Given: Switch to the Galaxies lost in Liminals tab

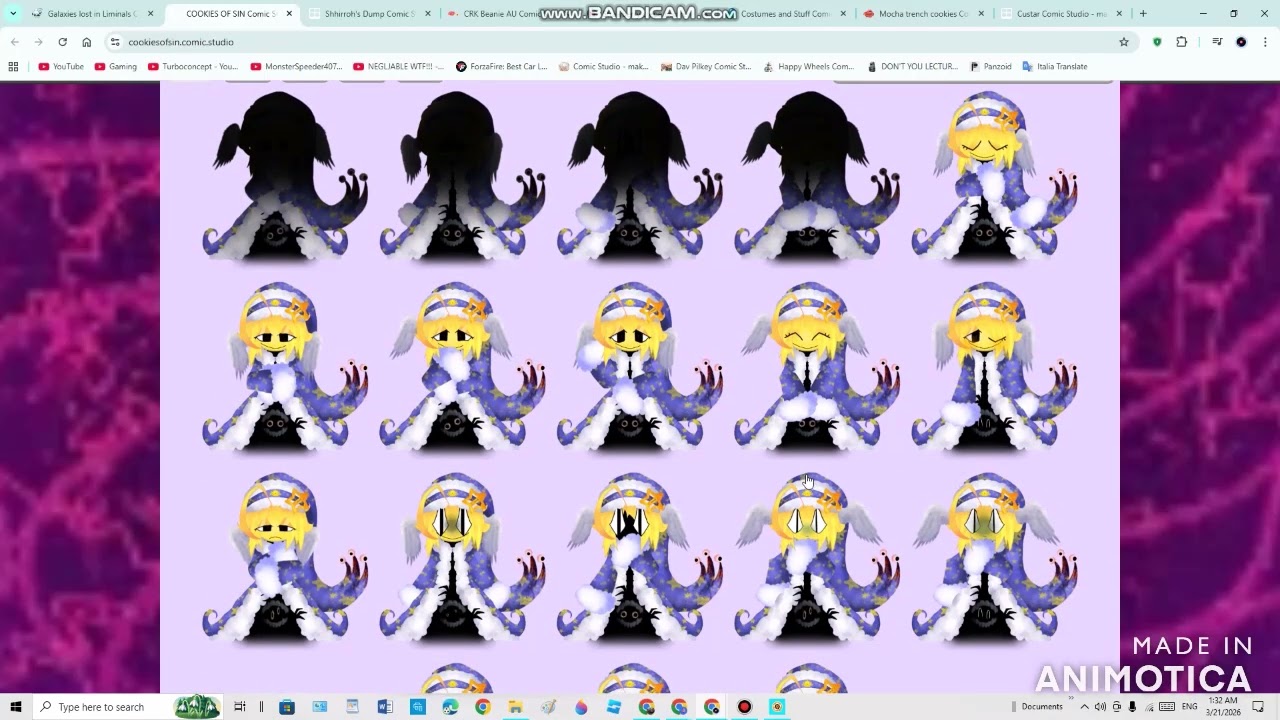Looking at the screenshot, I should 90,14.
